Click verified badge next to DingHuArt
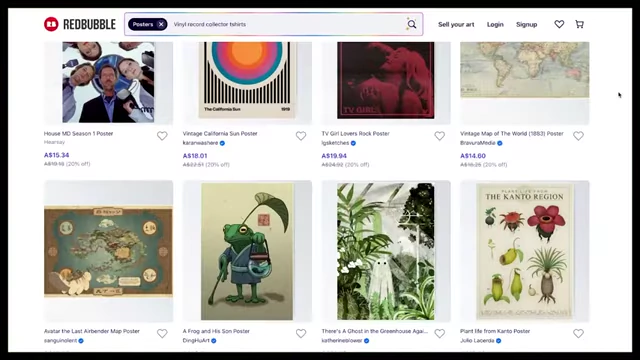Viewport: 640px width, 360px height. [214, 341]
